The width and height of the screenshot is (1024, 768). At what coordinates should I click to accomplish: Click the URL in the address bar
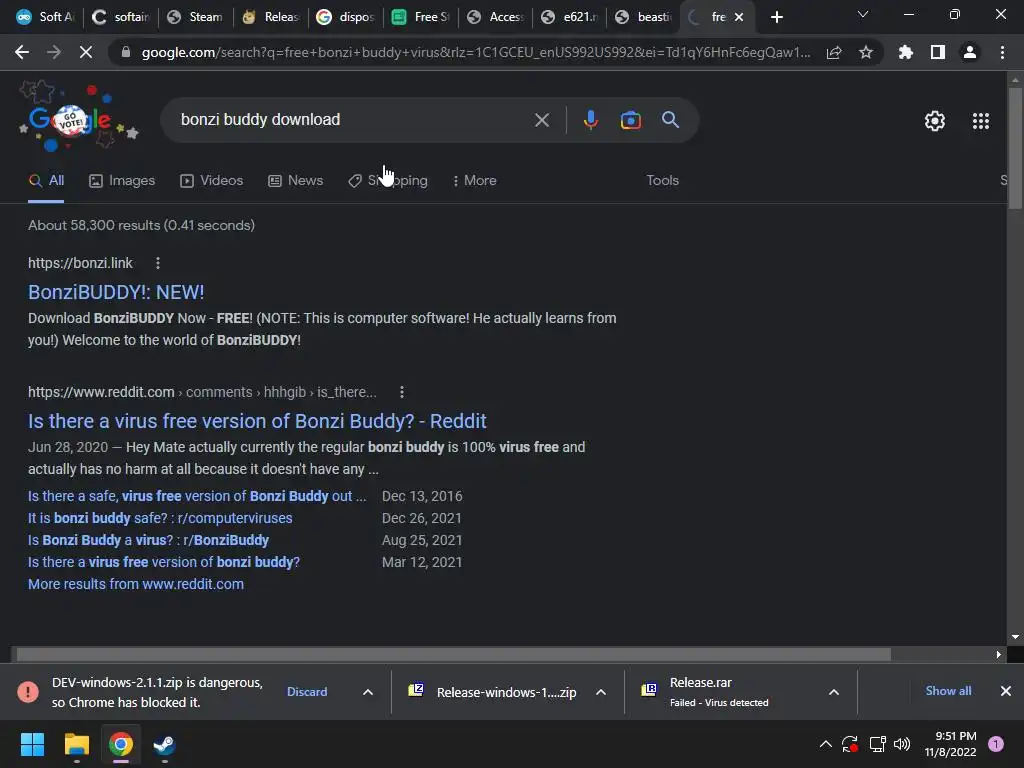click(475, 52)
